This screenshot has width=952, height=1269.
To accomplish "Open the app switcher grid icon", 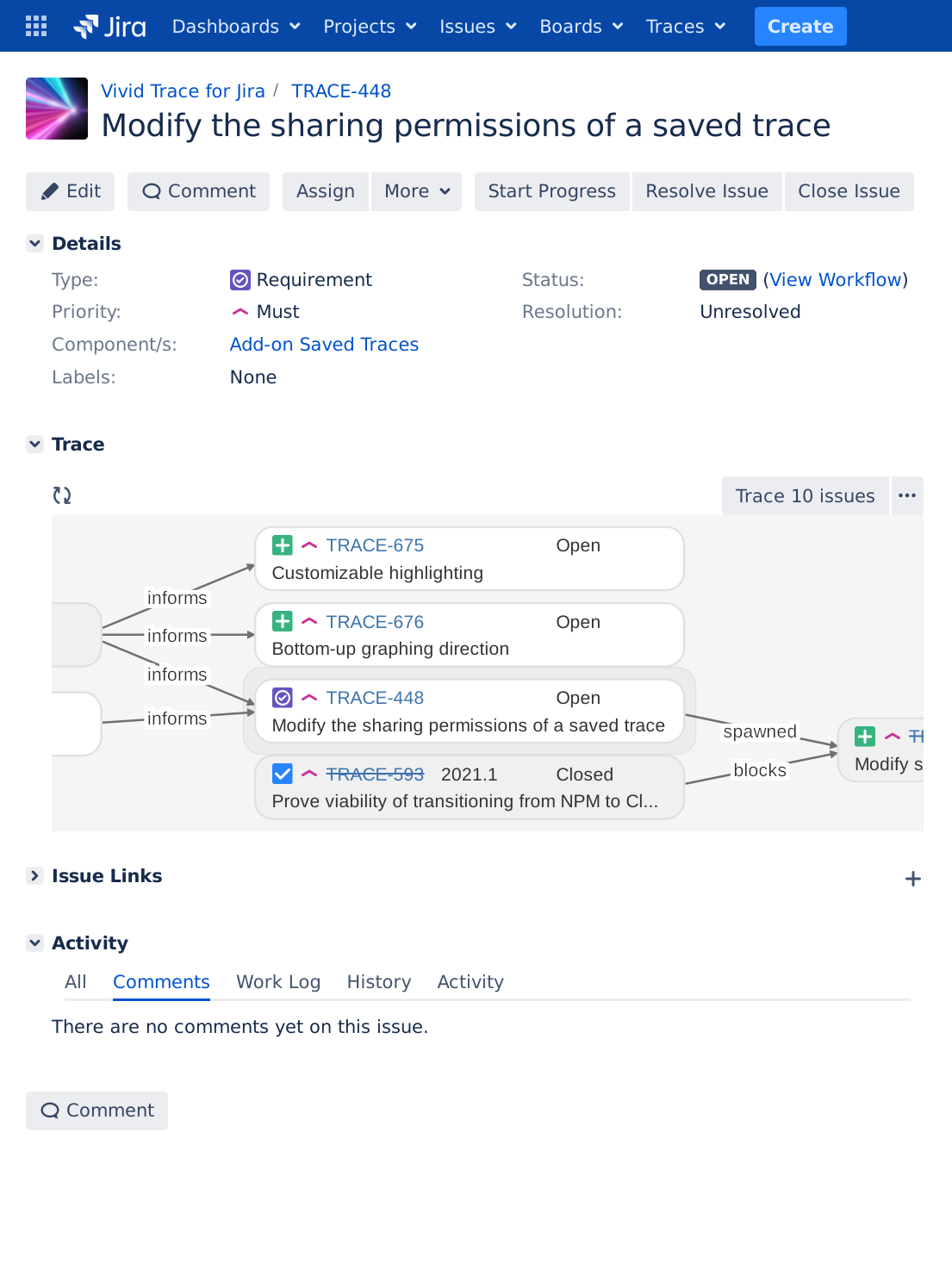I will click(36, 27).
